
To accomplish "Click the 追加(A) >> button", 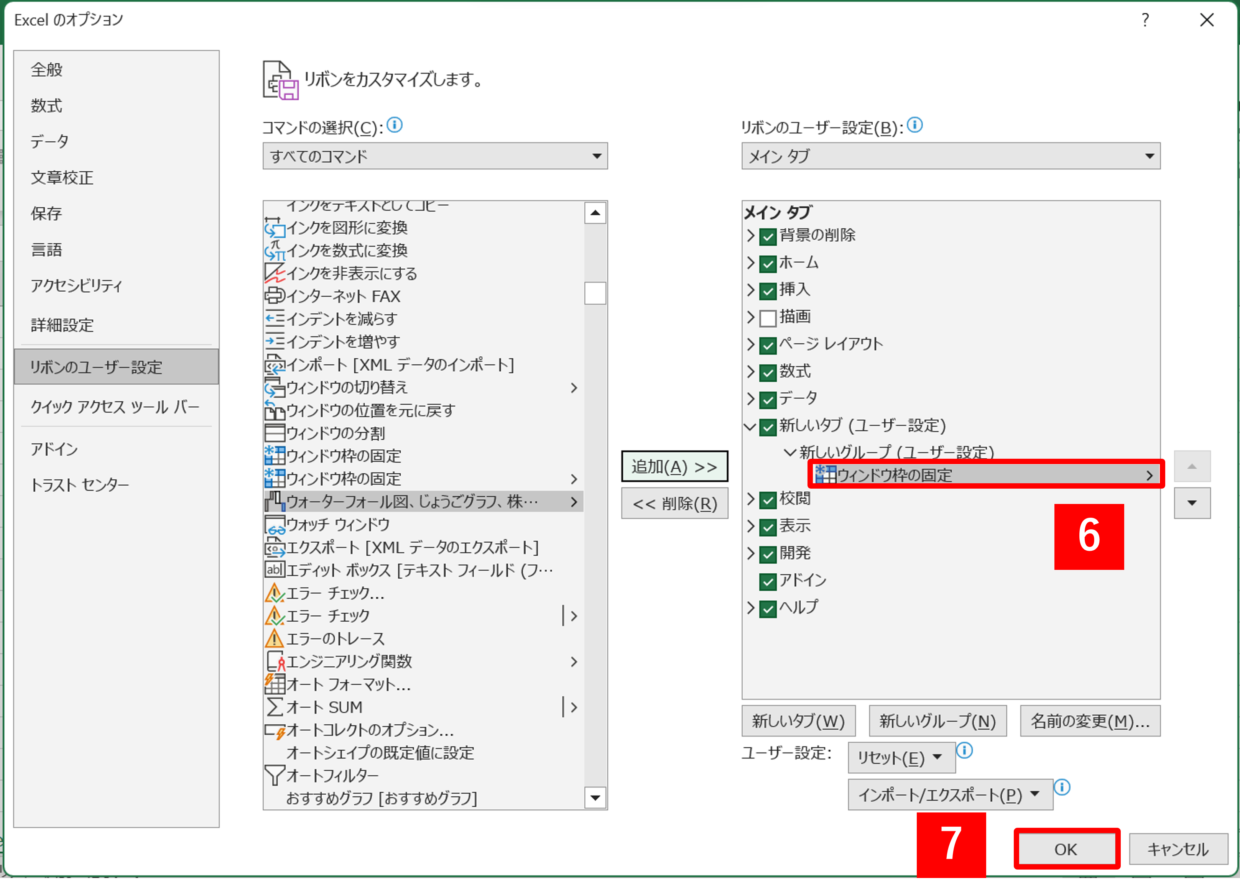I will (674, 466).
